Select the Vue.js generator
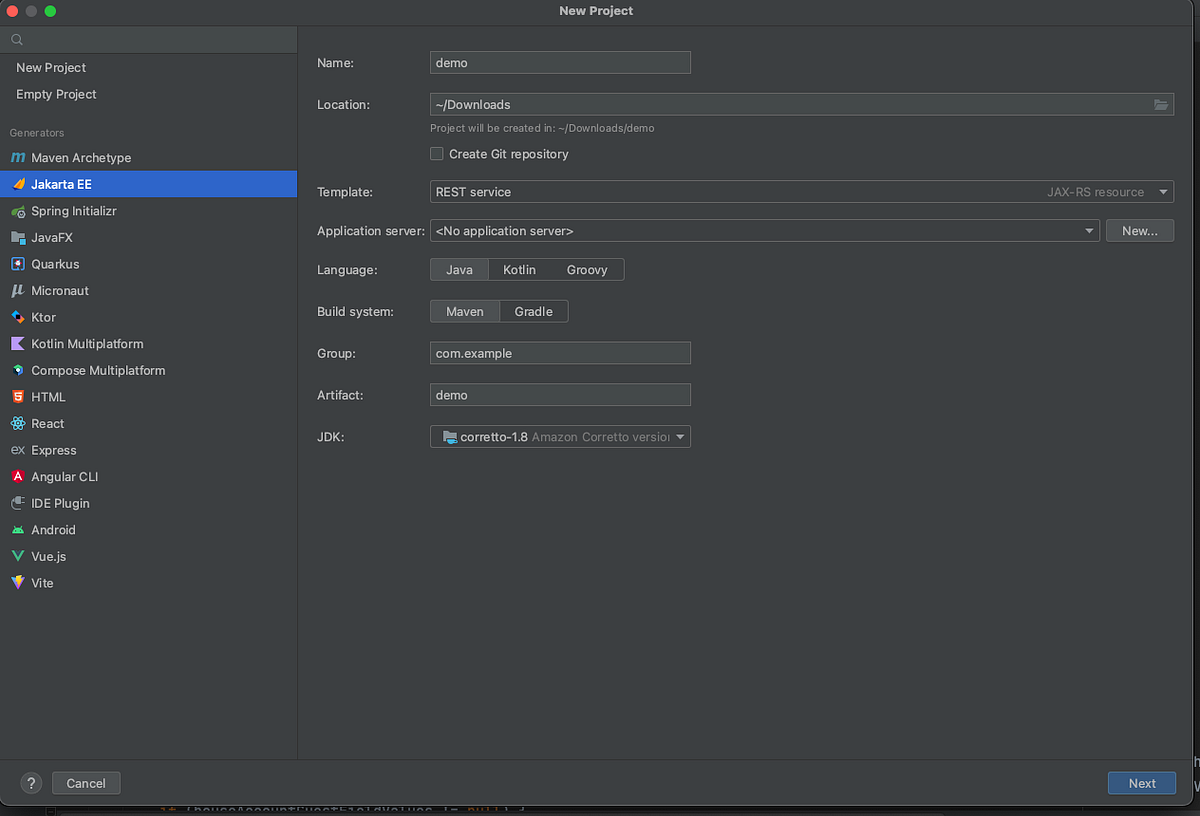Viewport: 1200px width, 816px height. [49, 556]
